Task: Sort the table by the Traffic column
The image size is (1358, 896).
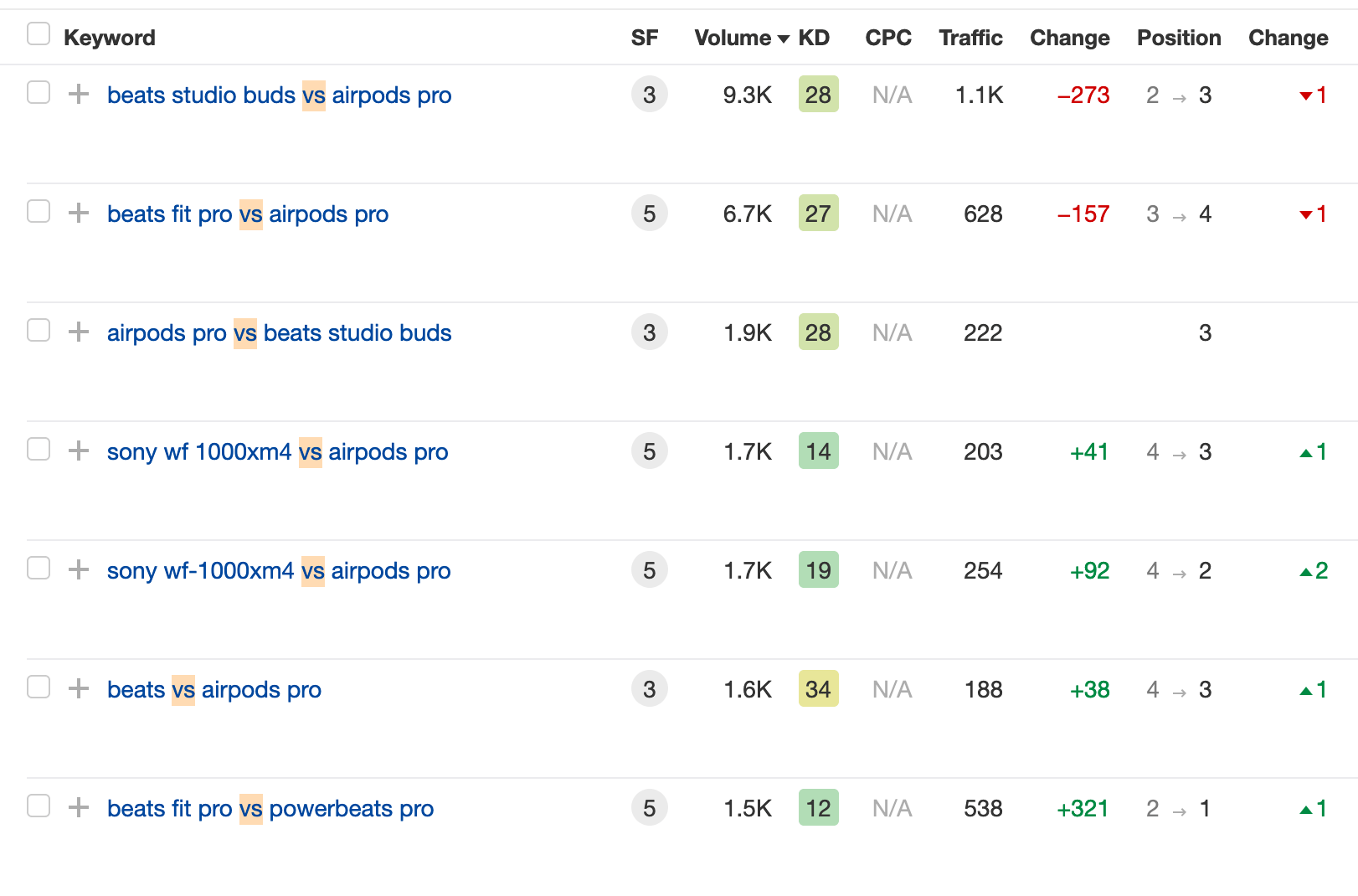Action: [970, 37]
